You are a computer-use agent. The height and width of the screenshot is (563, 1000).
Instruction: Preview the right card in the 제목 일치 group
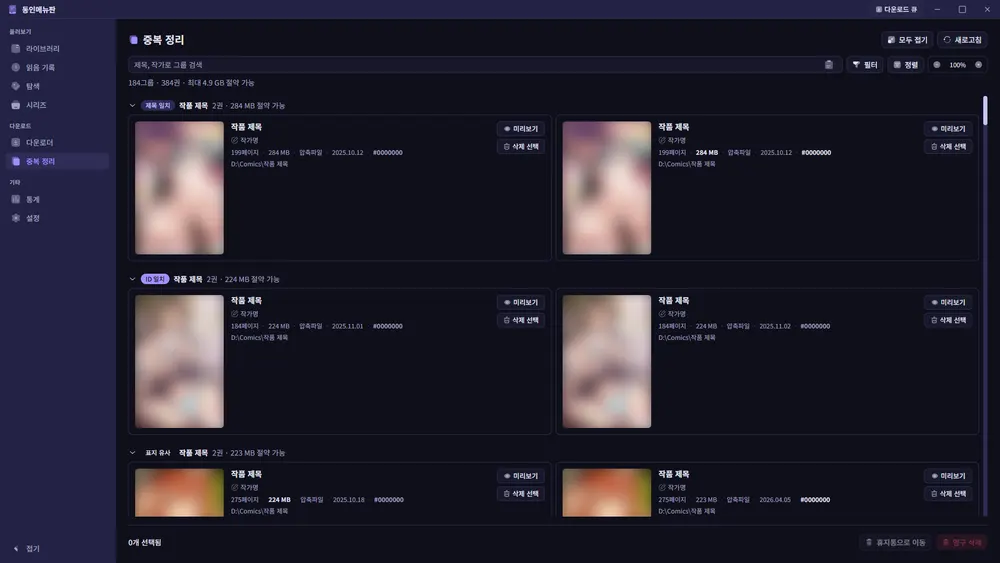coord(948,129)
